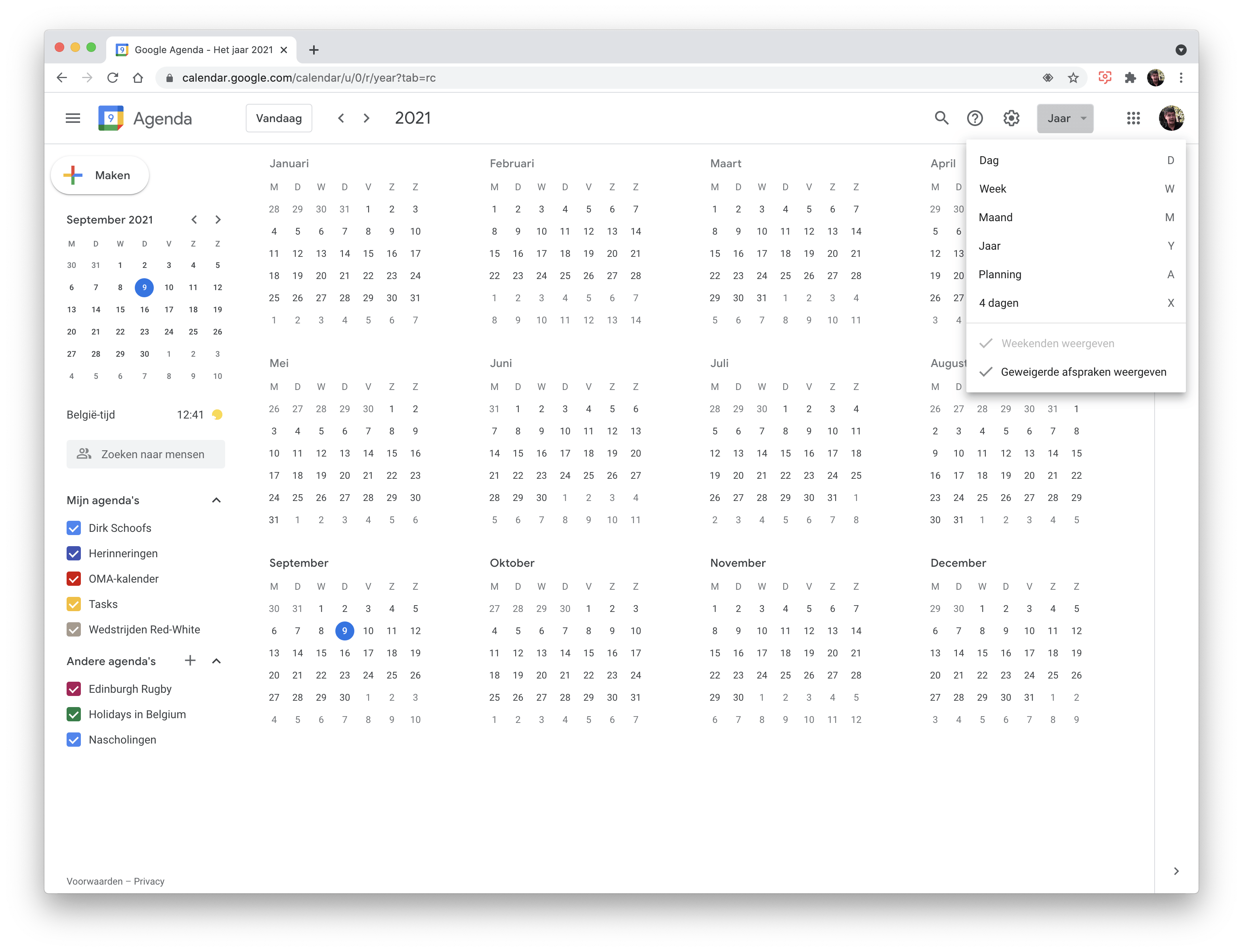Open the settings gear menu
Screen dimensions: 1243x952
click(1011, 118)
